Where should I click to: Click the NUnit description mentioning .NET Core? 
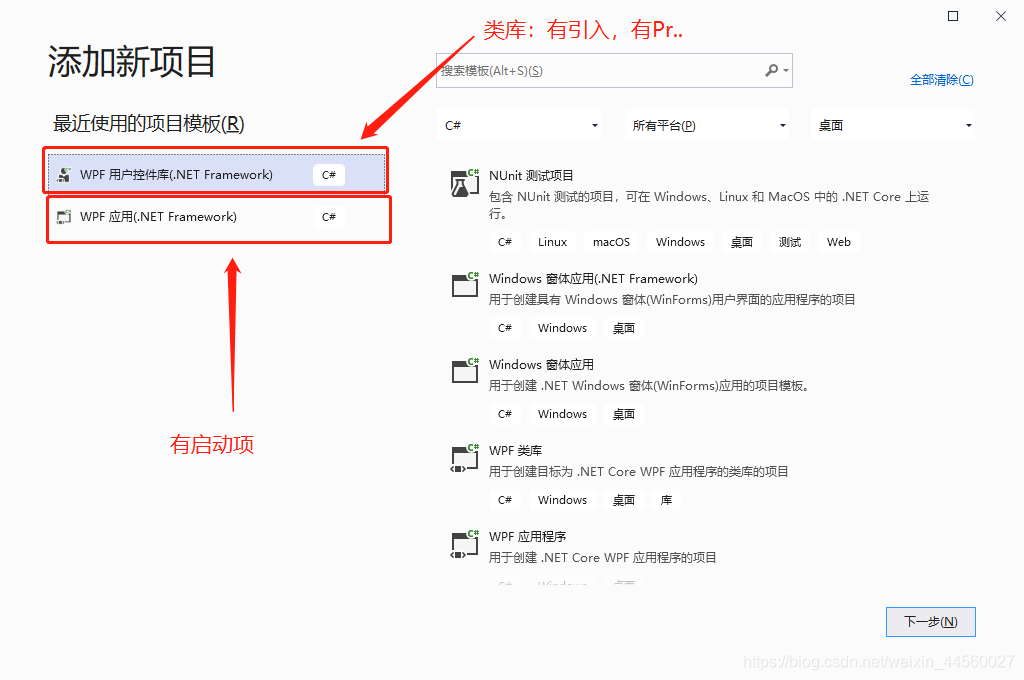coord(709,204)
